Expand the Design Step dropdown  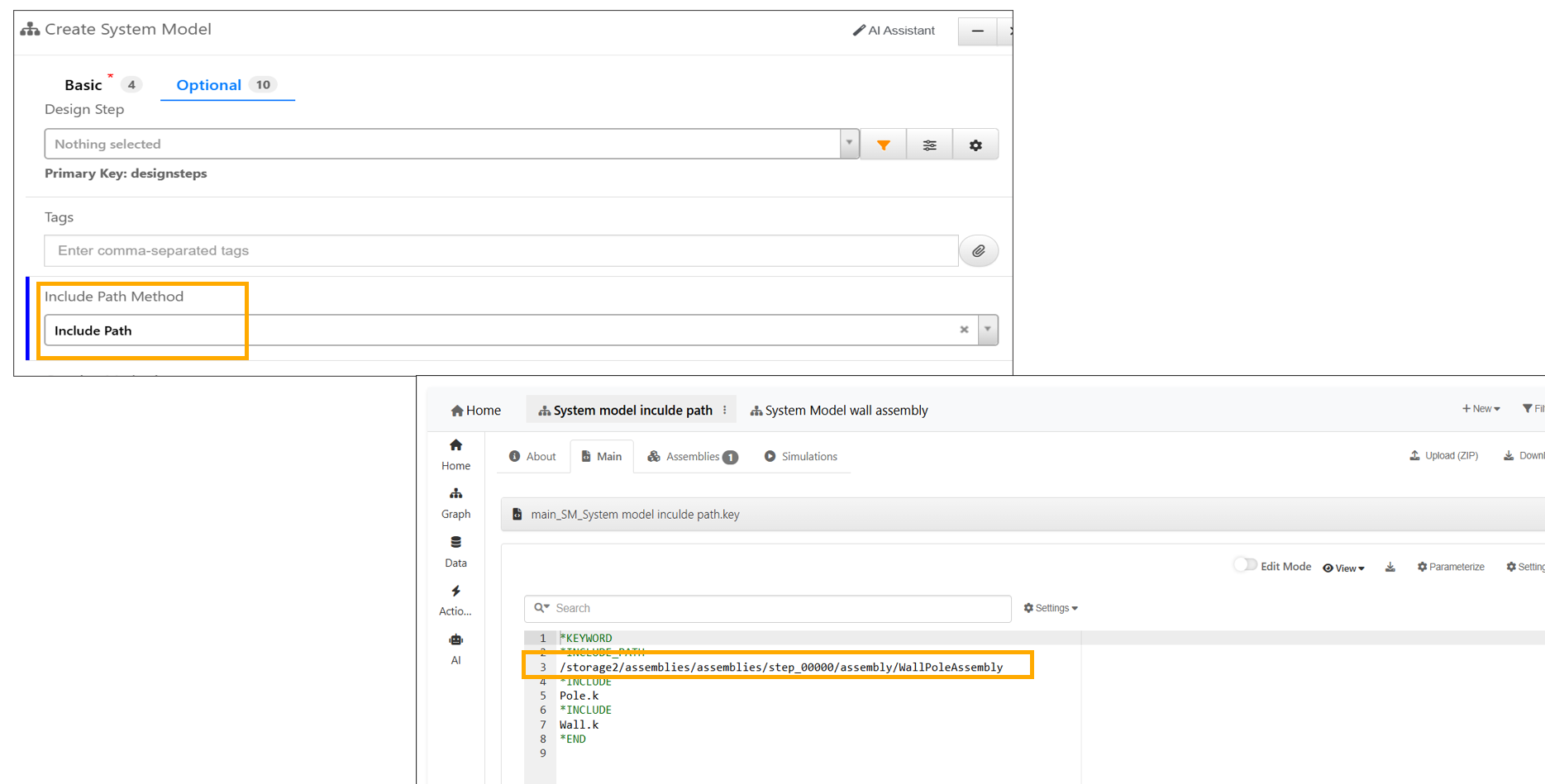pos(849,144)
